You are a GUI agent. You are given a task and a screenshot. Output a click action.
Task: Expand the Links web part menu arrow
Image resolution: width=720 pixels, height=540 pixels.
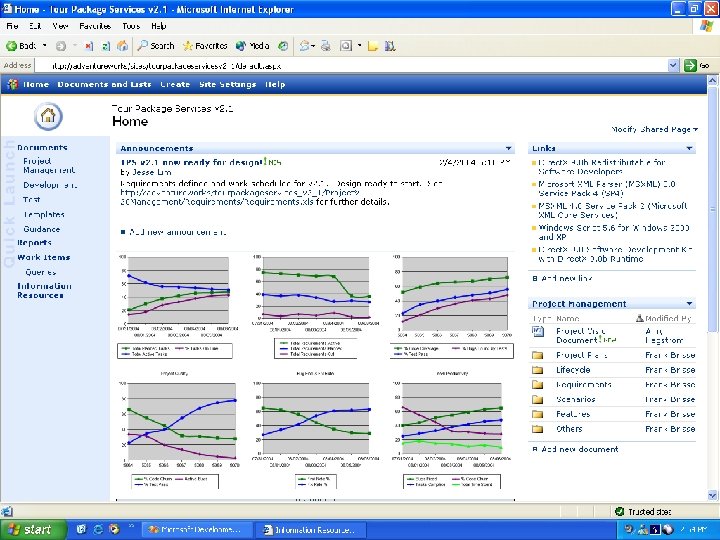click(x=689, y=148)
